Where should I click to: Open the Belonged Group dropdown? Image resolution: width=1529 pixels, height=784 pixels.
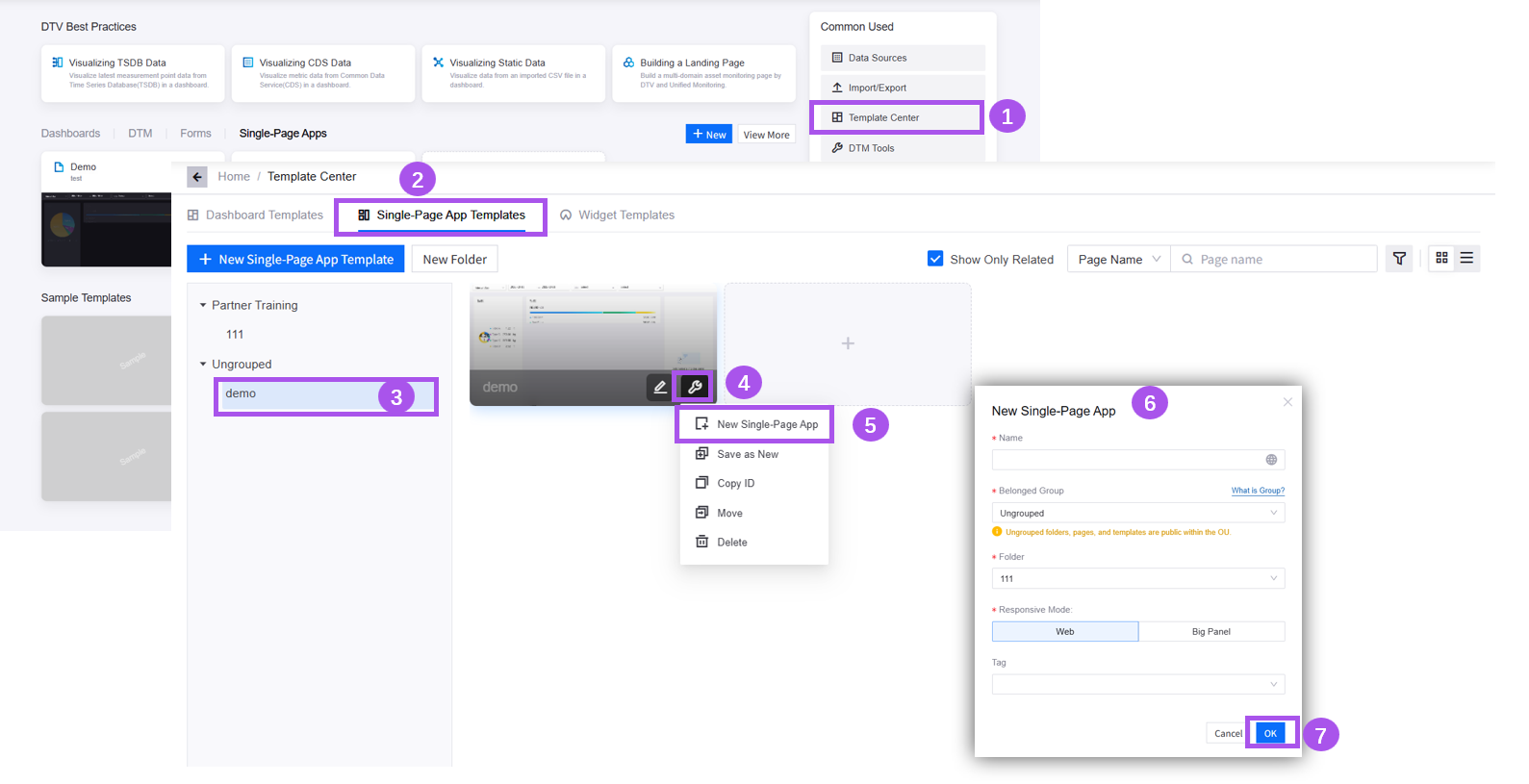[x=1137, y=514]
